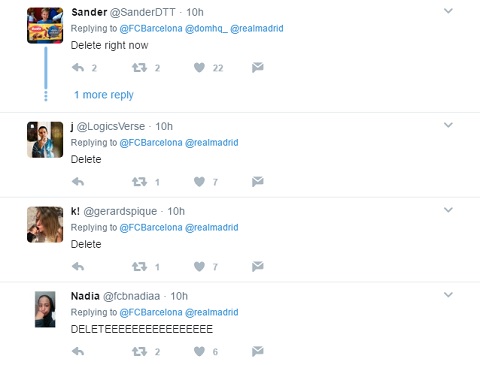Retweet Sander's 'Delete right now' tweet
Image resolution: width=480 pixels, height=365 pixels.
tap(139, 68)
